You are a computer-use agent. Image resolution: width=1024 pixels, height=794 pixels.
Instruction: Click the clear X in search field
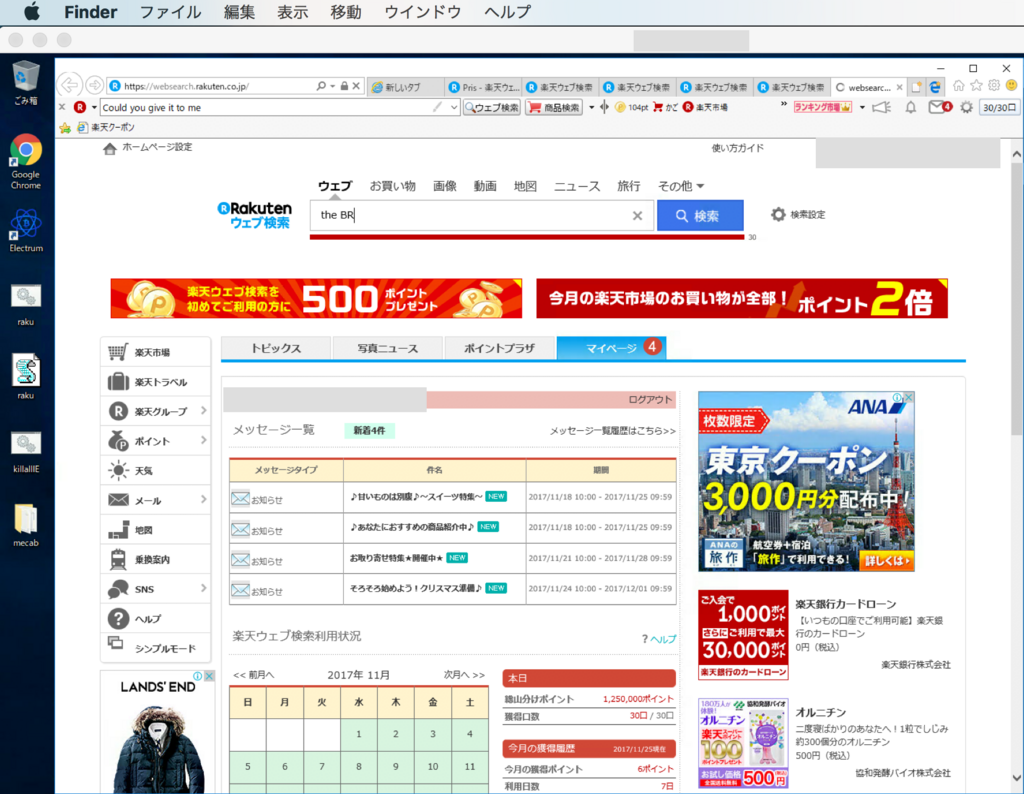637,215
